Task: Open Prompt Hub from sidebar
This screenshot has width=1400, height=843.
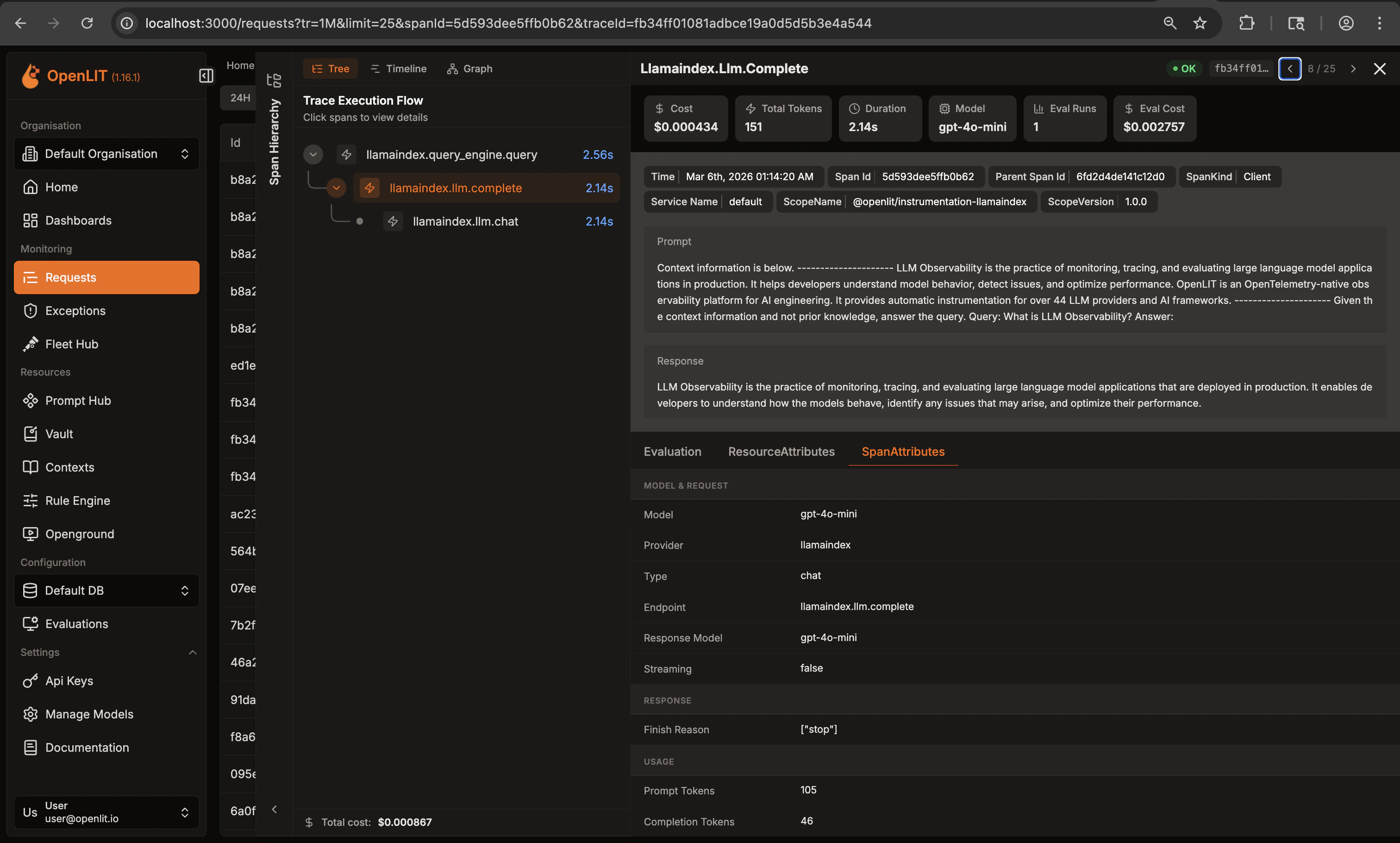Action: click(x=78, y=401)
